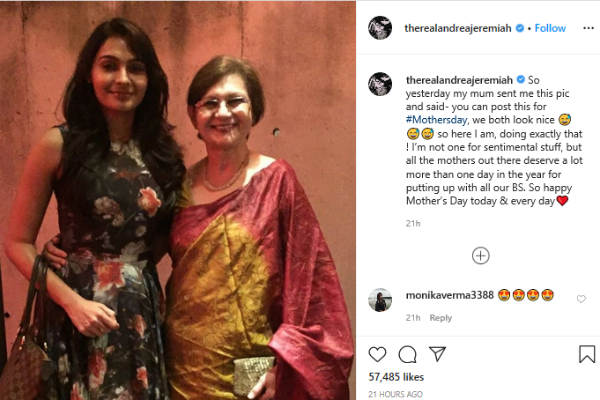The width and height of the screenshot is (600, 400).
Task: Click therealandreajeremiah username in header
Action: pos(458,28)
